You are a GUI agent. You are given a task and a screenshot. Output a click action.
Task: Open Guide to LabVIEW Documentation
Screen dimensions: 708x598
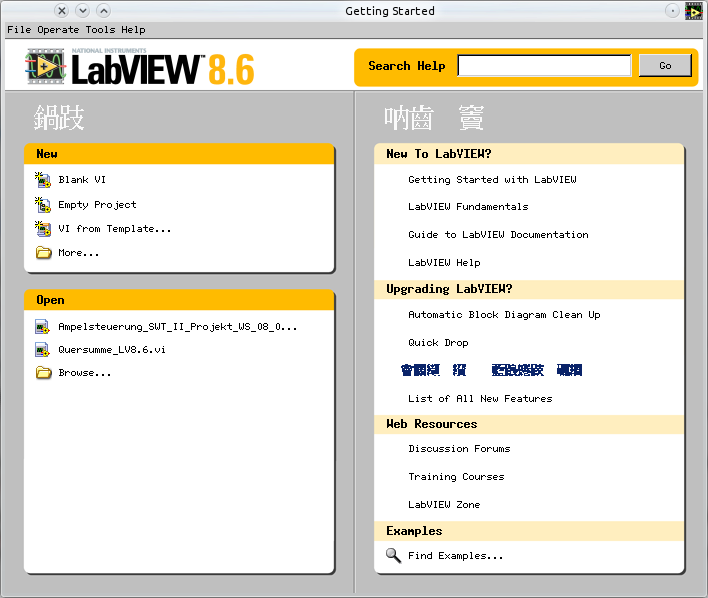(x=498, y=234)
